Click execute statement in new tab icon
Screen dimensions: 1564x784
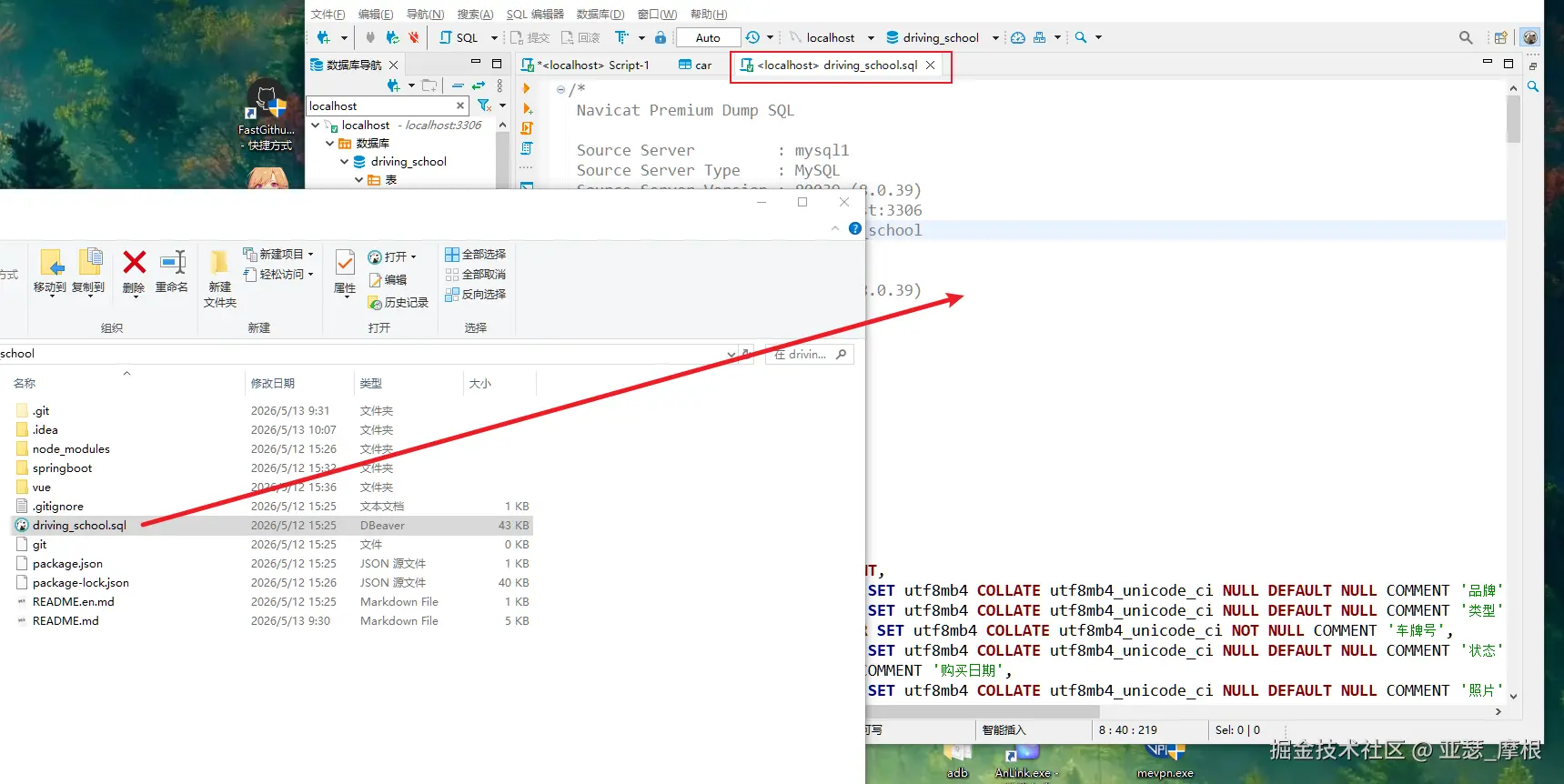[527, 108]
